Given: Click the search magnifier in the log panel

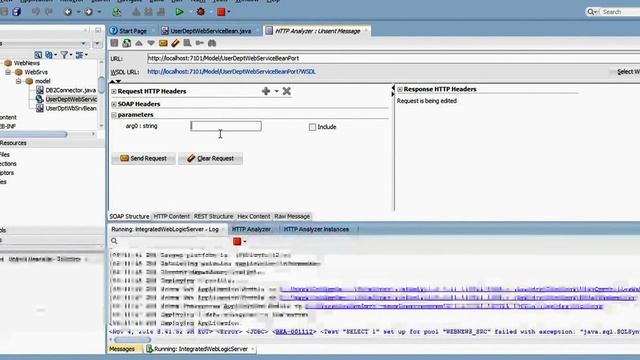Looking at the screenshot, I should pyautogui.click(x=114, y=241).
